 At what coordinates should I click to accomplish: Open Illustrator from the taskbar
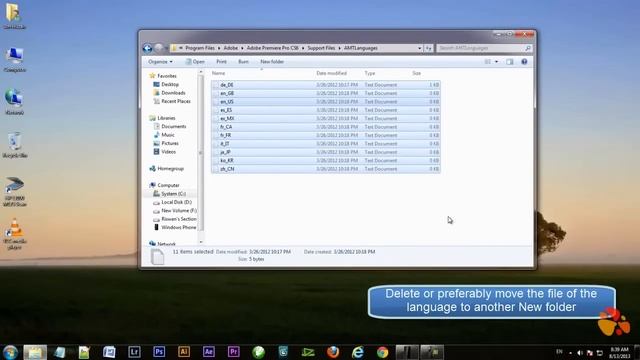184,352
